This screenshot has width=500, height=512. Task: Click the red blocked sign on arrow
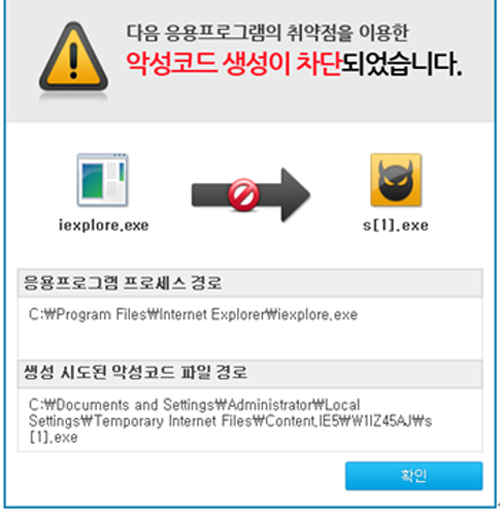[244, 195]
